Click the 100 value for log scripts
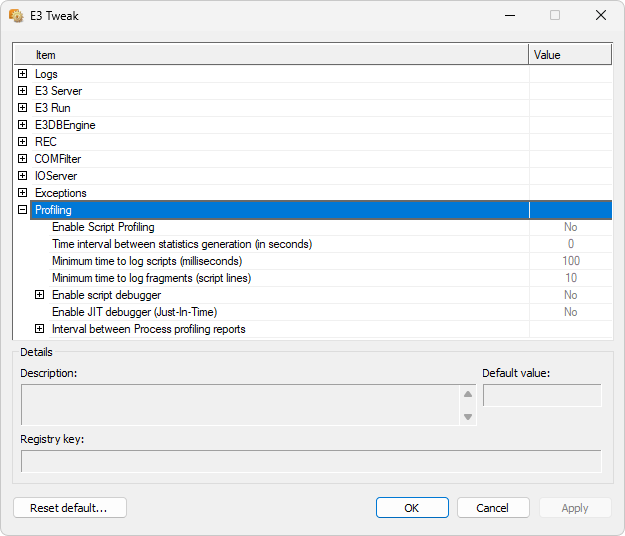 pyautogui.click(x=571, y=261)
